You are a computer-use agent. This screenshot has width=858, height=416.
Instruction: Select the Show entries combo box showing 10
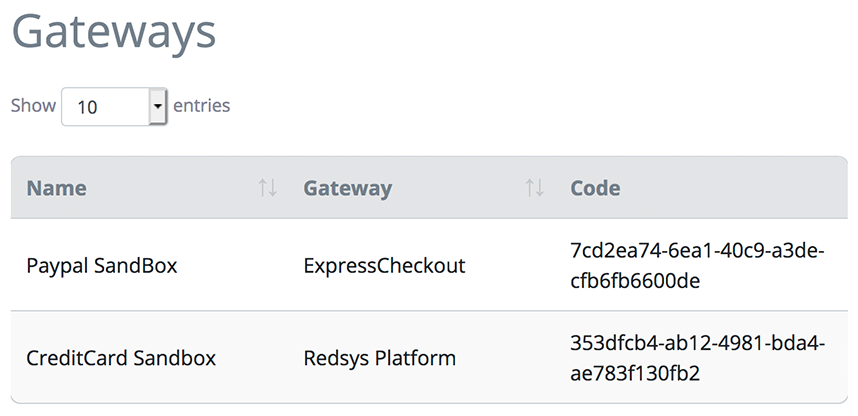pos(114,106)
